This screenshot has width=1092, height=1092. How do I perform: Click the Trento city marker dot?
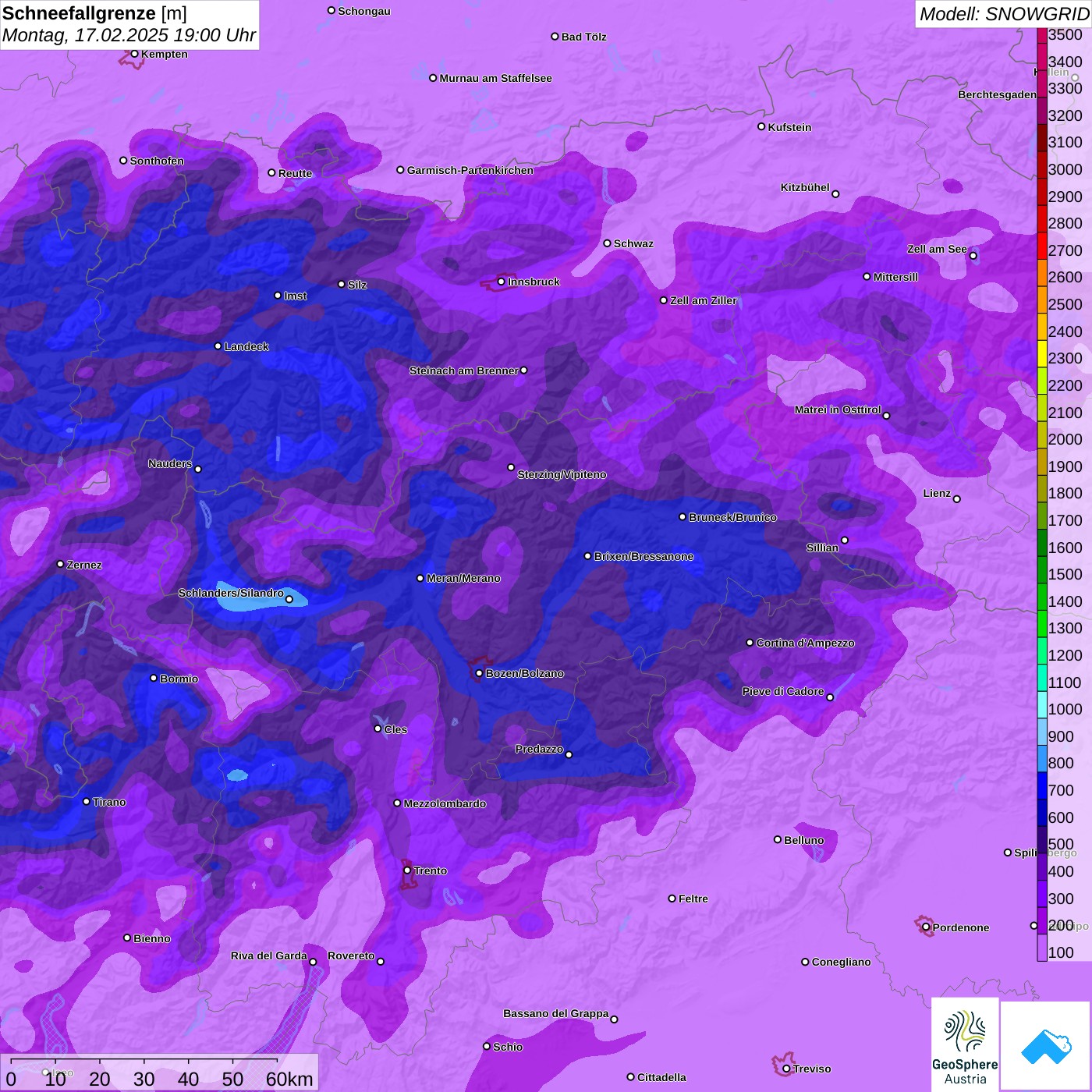407,870
